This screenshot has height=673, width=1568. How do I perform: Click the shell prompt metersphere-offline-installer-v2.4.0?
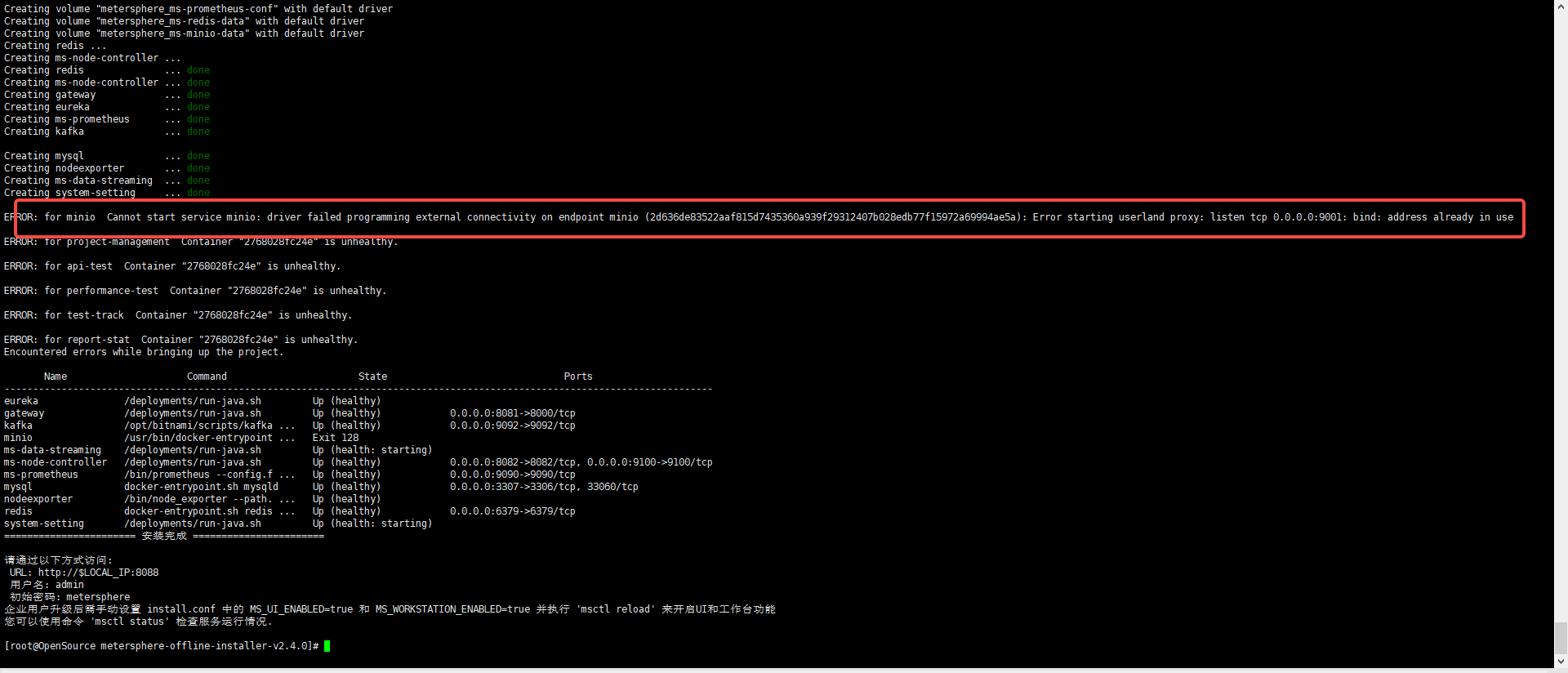point(162,646)
